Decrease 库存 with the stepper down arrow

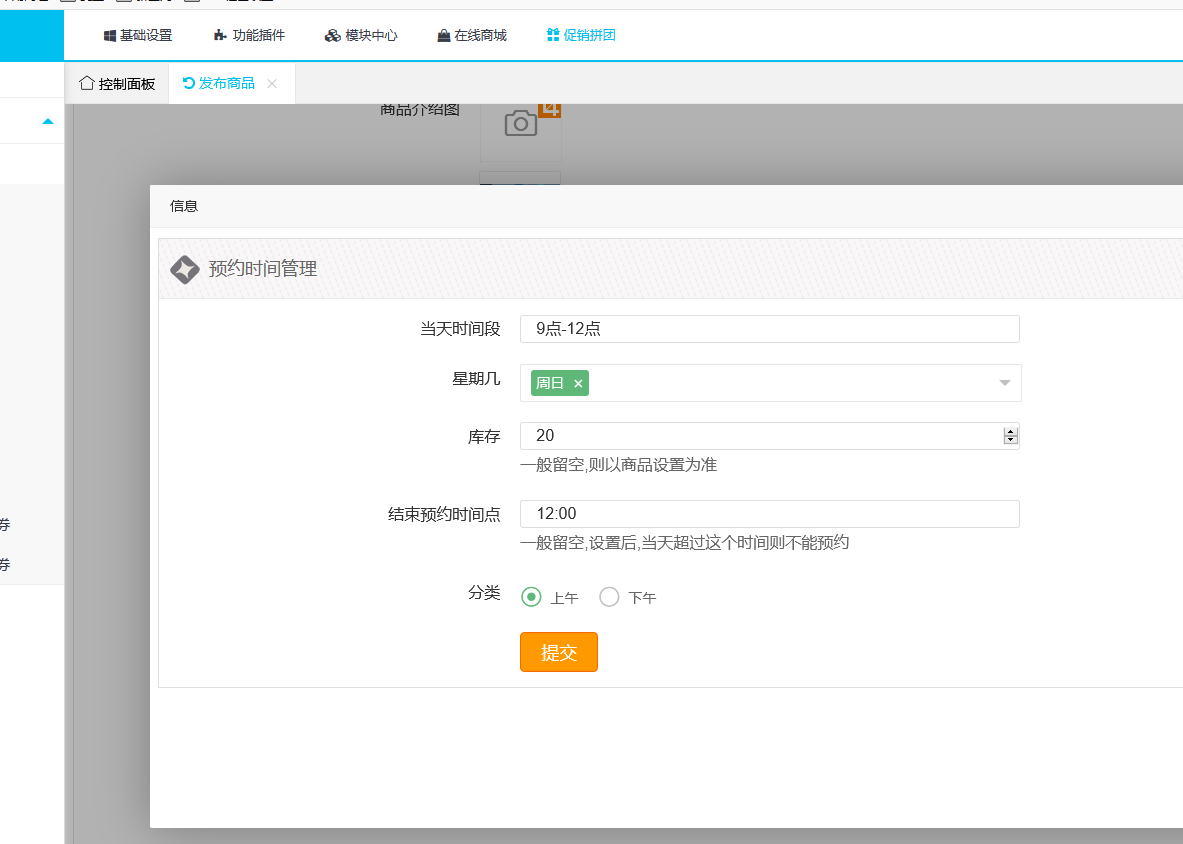point(1011,440)
